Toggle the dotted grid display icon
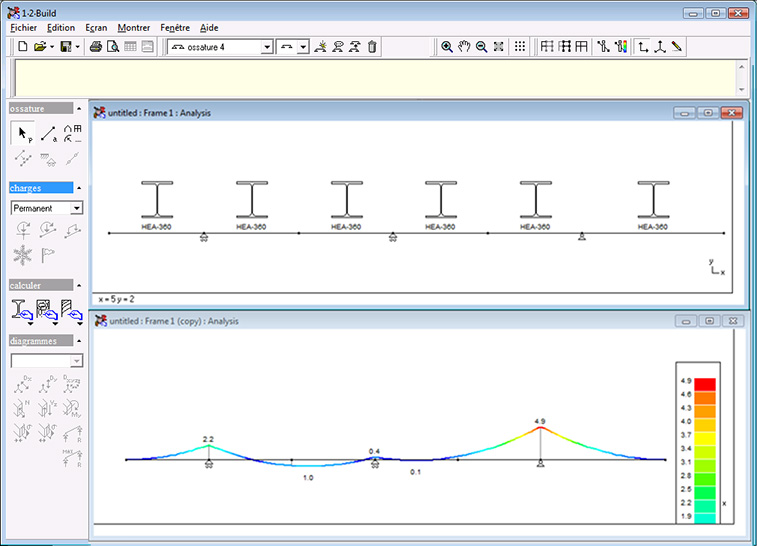757x546 pixels. pos(519,47)
